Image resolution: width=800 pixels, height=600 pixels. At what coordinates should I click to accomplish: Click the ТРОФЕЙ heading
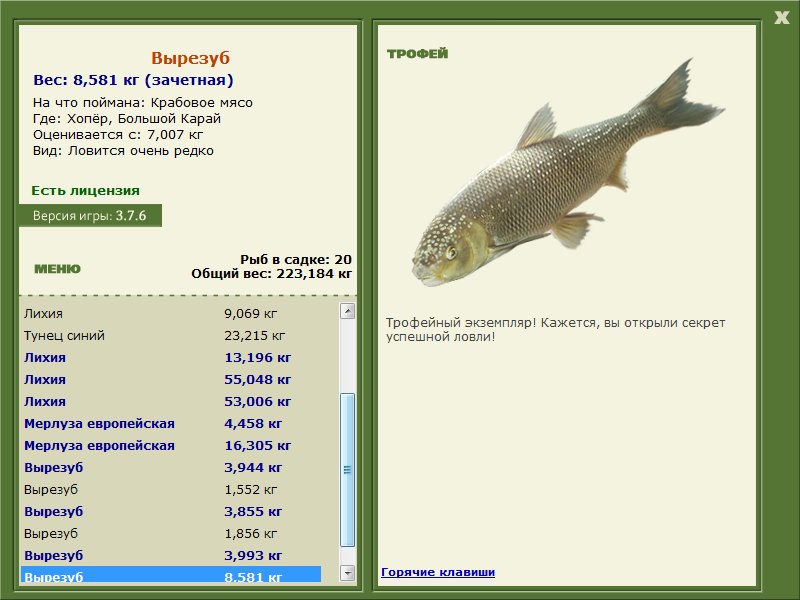pyautogui.click(x=417, y=53)
